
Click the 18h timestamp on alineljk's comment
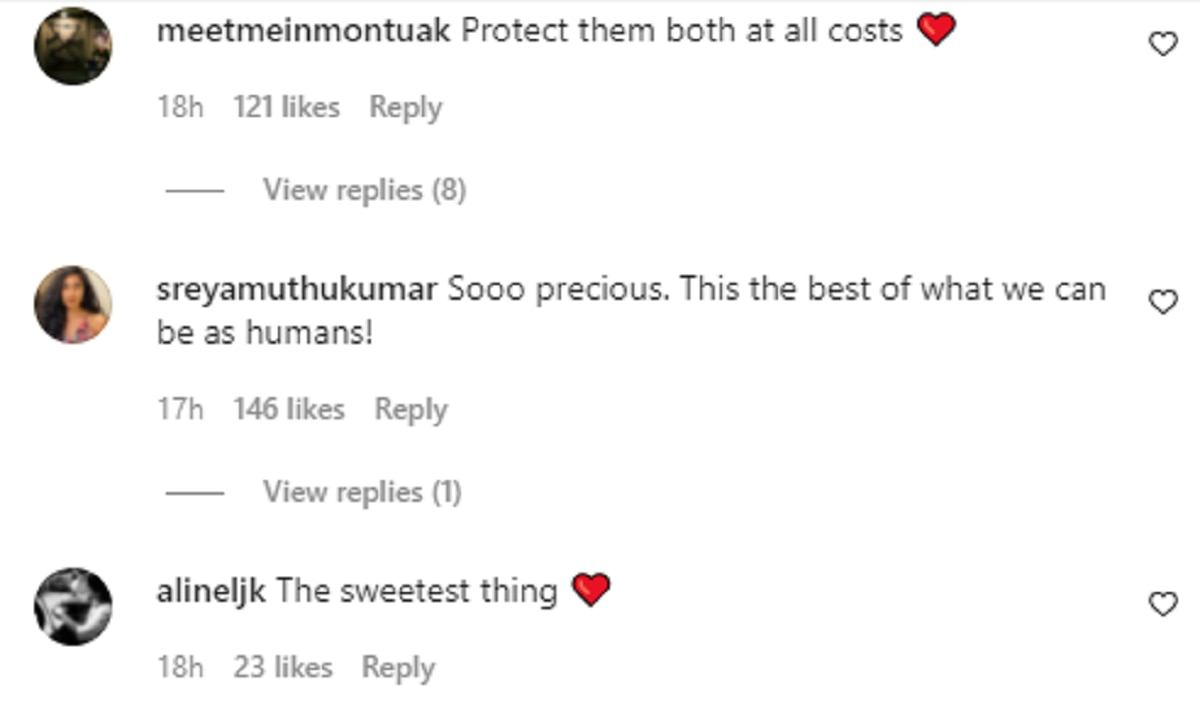coord(180,667)
